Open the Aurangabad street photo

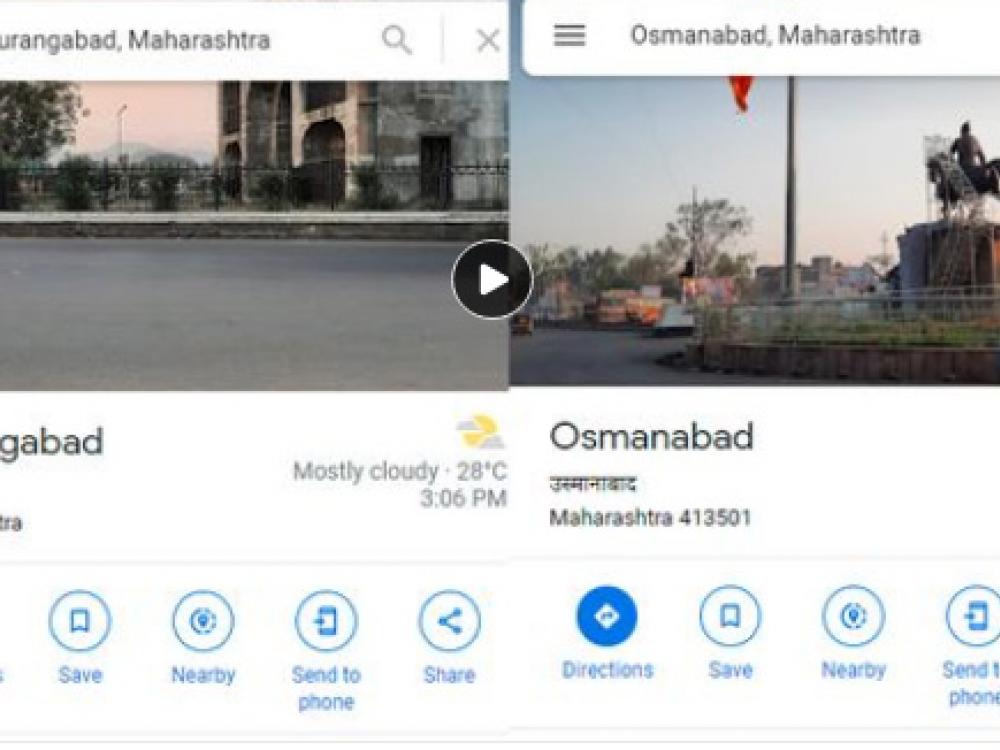[x=254, y=235]
